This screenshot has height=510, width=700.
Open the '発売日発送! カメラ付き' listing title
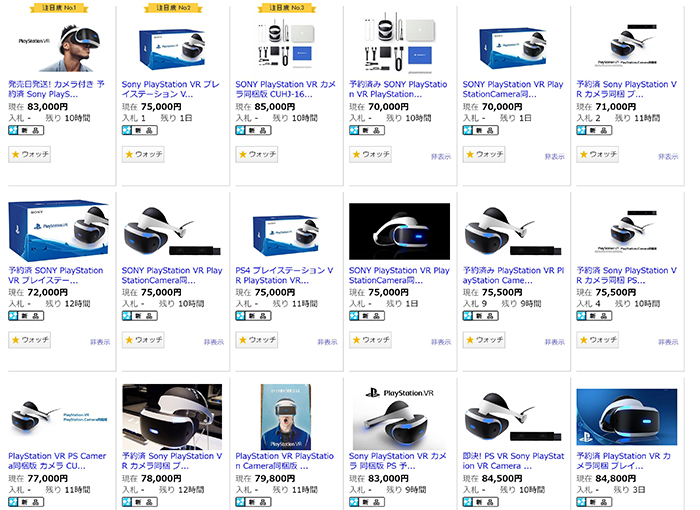(x=55, y=89)
